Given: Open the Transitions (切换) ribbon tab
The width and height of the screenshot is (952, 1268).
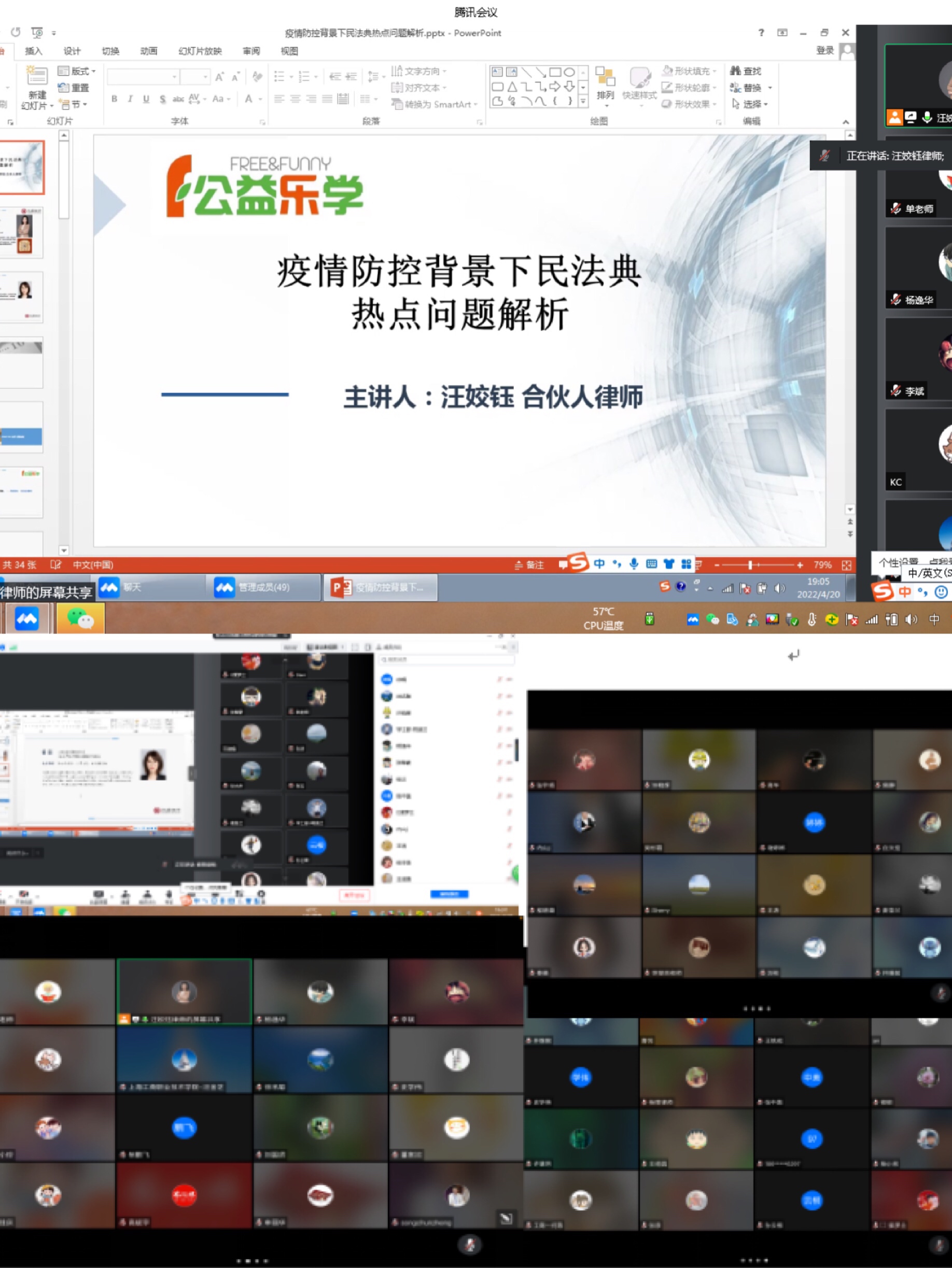Looking at the screenshot, I should coord(110,51).
